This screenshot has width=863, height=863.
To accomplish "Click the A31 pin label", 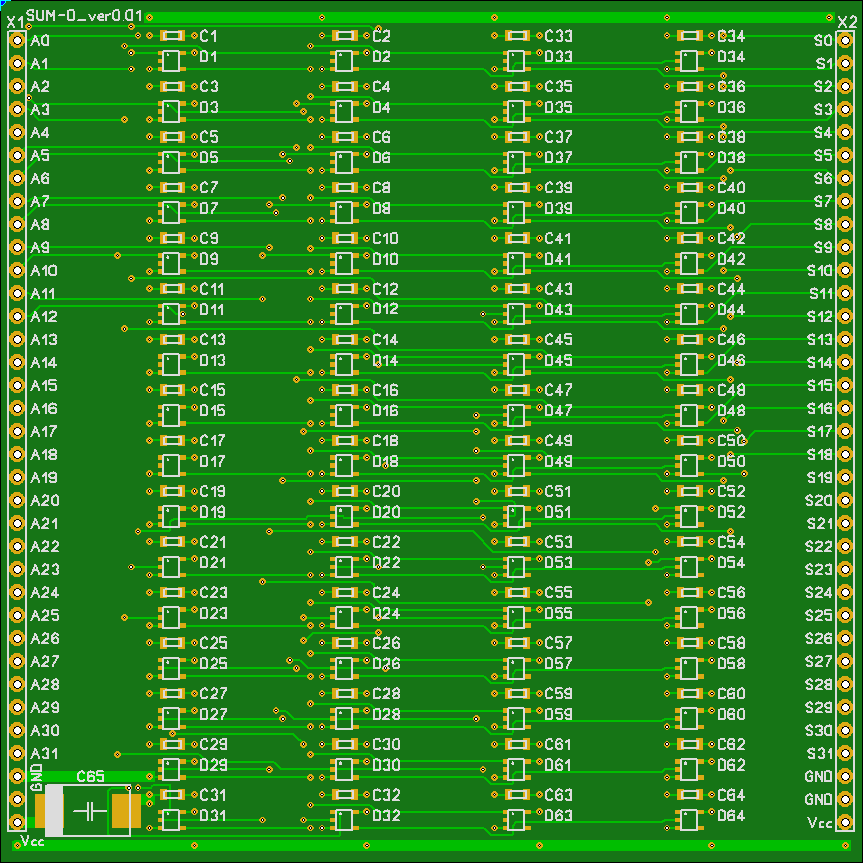I will coord(44,753).
